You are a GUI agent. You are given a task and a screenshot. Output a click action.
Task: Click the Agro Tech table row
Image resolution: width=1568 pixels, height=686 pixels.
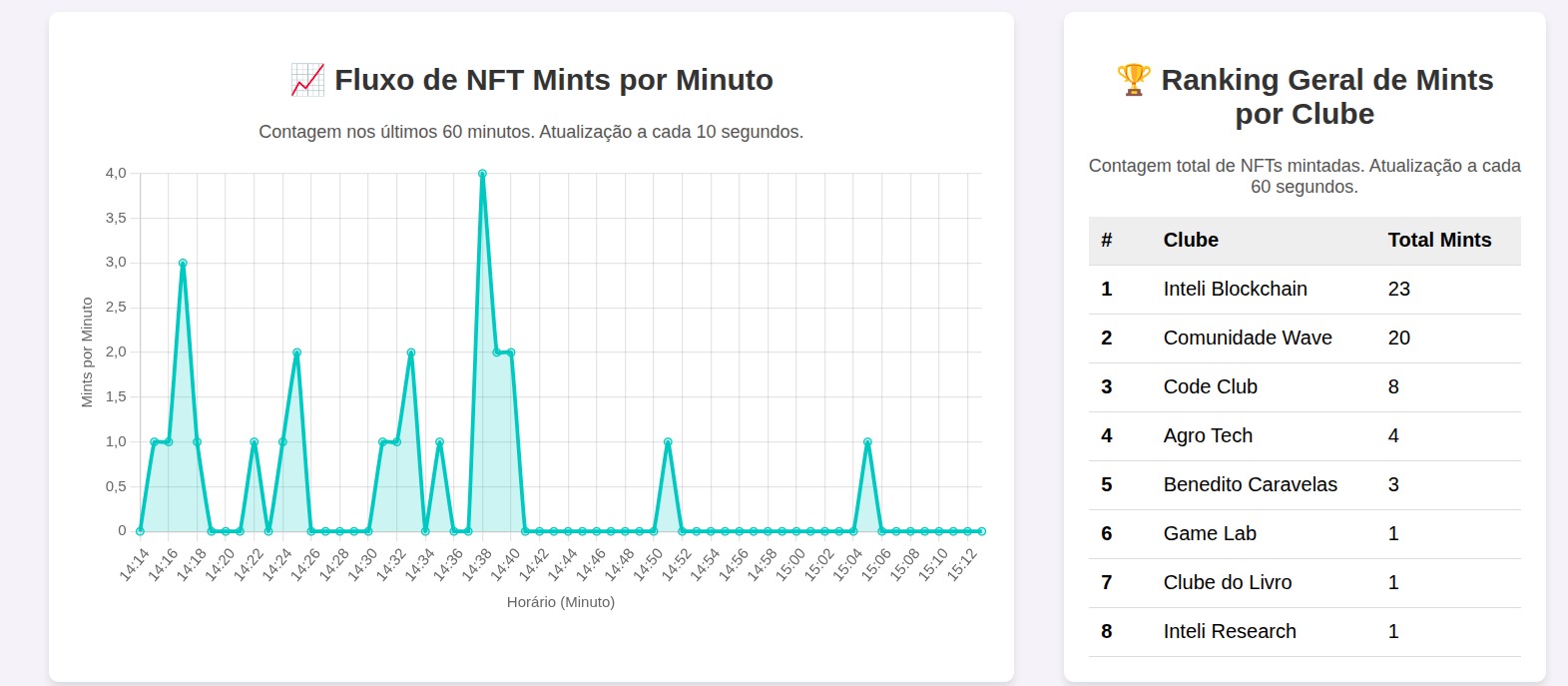(1207, 435)
